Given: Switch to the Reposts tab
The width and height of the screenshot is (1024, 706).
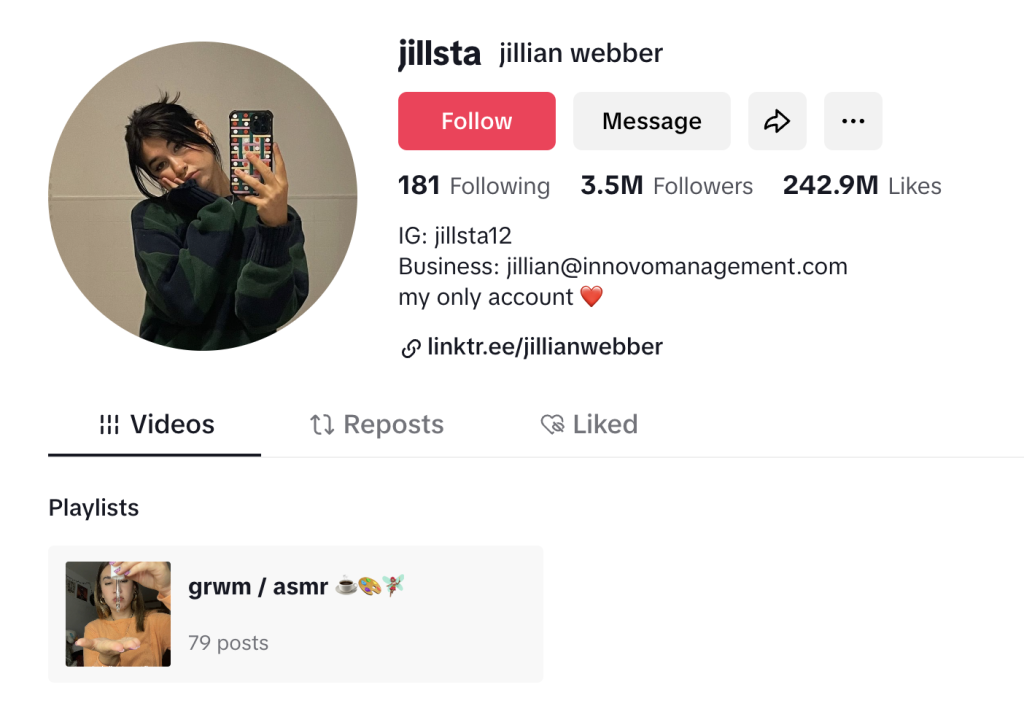Looking at the screenshot, I should 376,425.
